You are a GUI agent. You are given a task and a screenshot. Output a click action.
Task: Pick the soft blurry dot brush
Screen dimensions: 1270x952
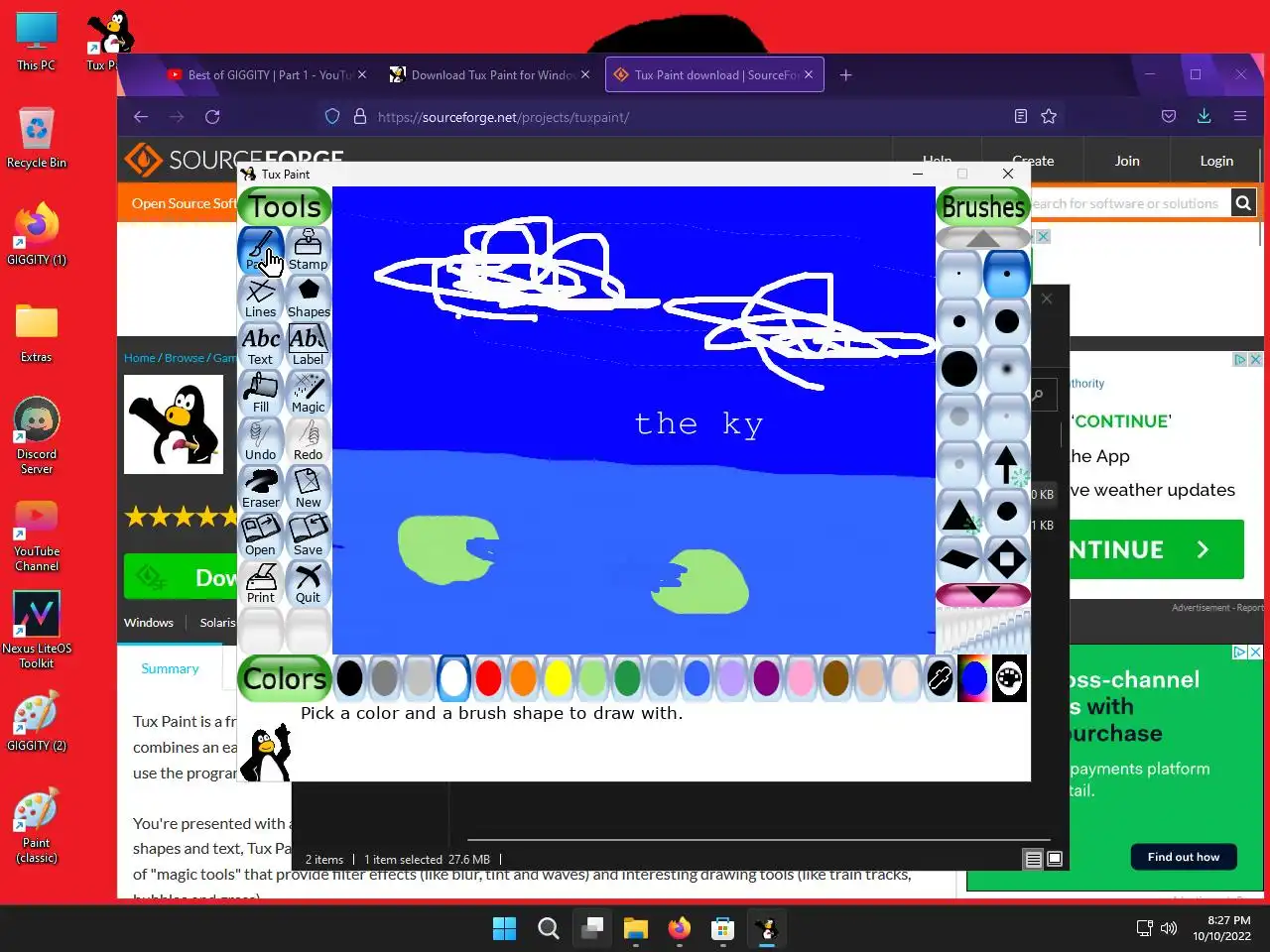coord(1006,369)
